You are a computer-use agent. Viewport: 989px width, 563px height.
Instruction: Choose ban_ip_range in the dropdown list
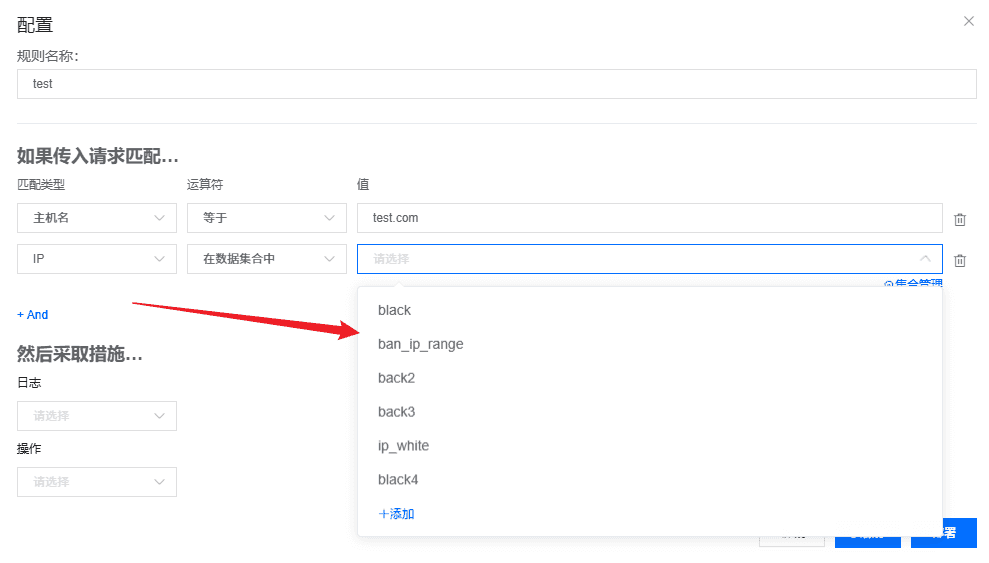click(x=421, y=344)
